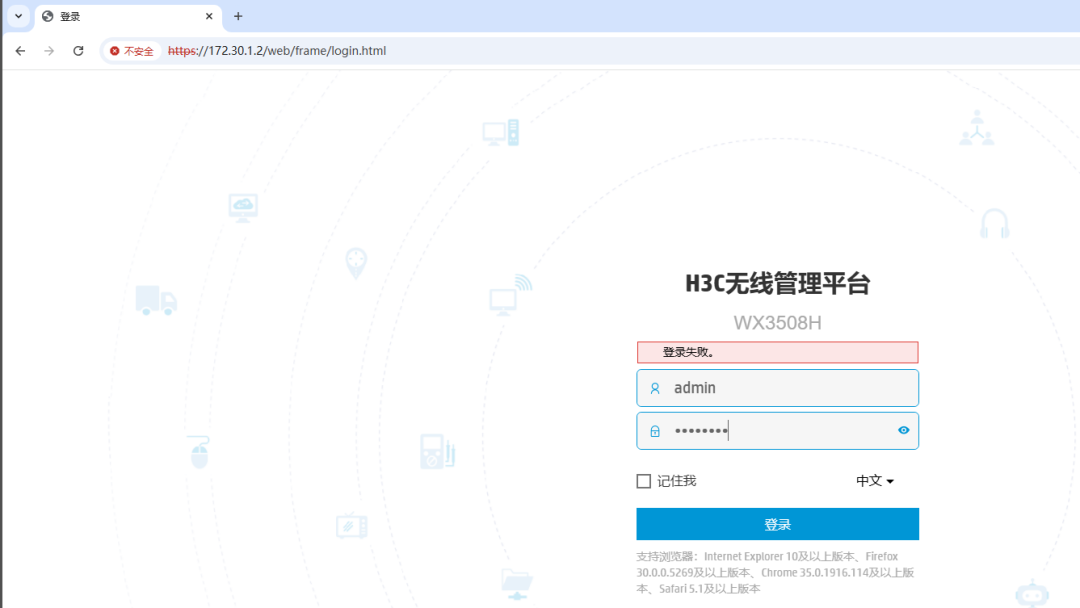Screen dimensions: 1080x608
Task: Click the 不安全 security warning indicator
Action: coord(130,50)
